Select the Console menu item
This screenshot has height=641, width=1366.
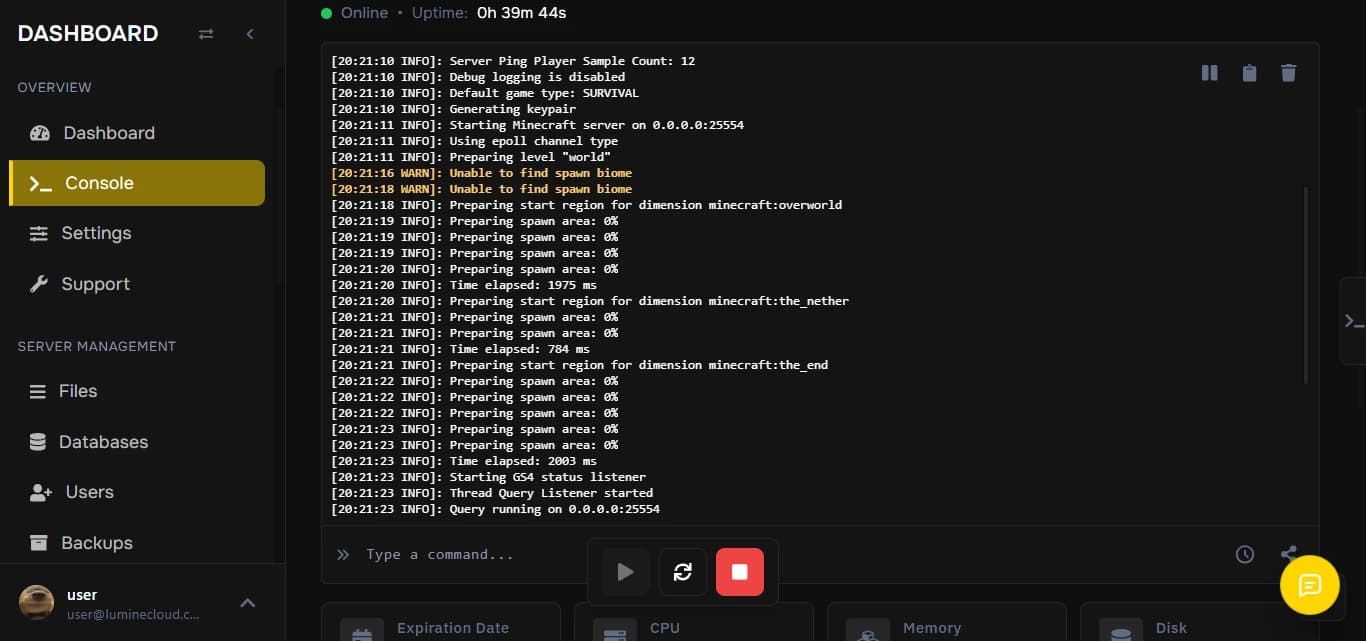[x=137, y=183]
